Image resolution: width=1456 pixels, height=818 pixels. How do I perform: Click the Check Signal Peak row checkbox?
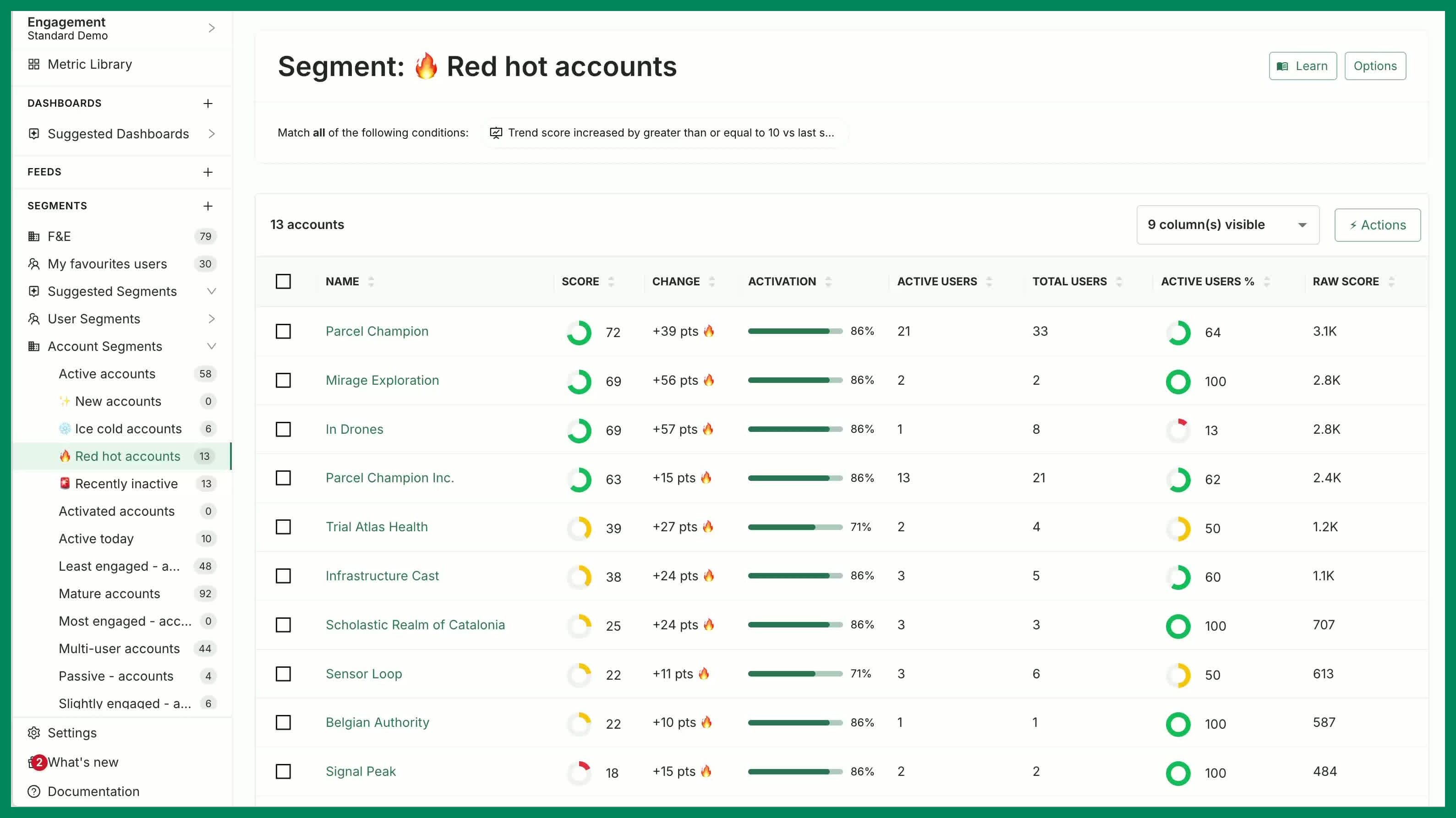pos(283,772)
